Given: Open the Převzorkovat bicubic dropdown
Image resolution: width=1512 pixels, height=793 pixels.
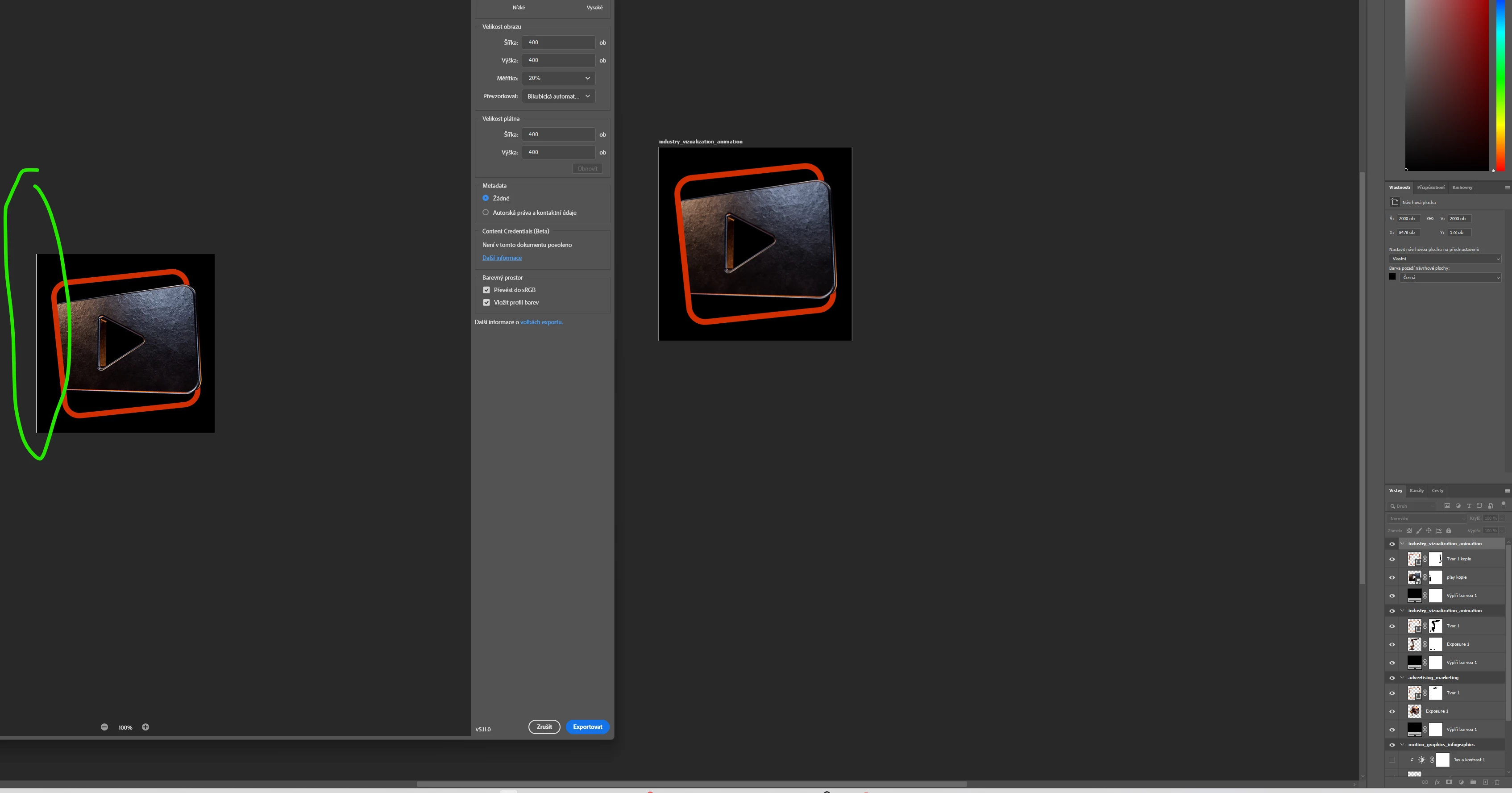Looking at the screenshot, I should tap(558, 96).
